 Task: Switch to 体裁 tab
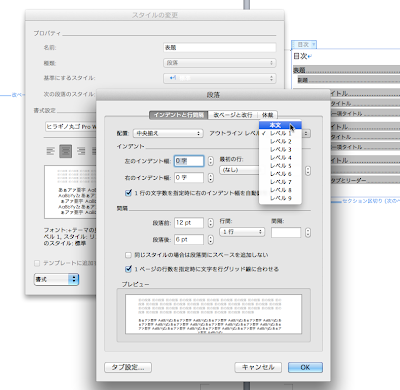coord(267,115)
